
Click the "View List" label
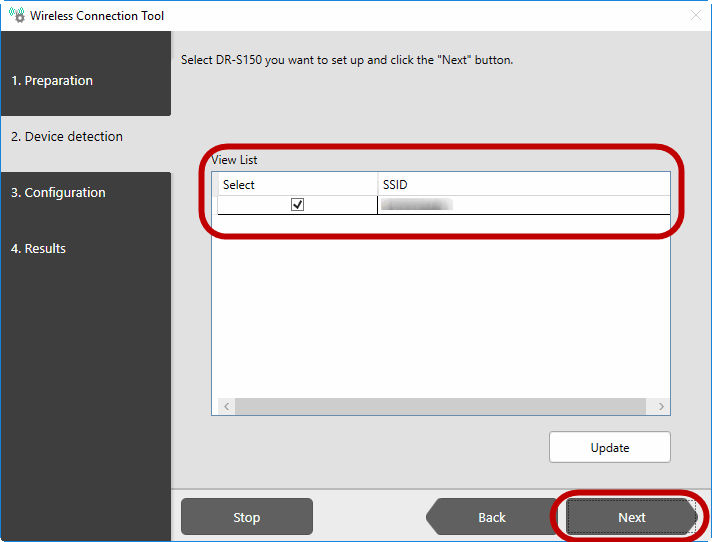point(234,160)
